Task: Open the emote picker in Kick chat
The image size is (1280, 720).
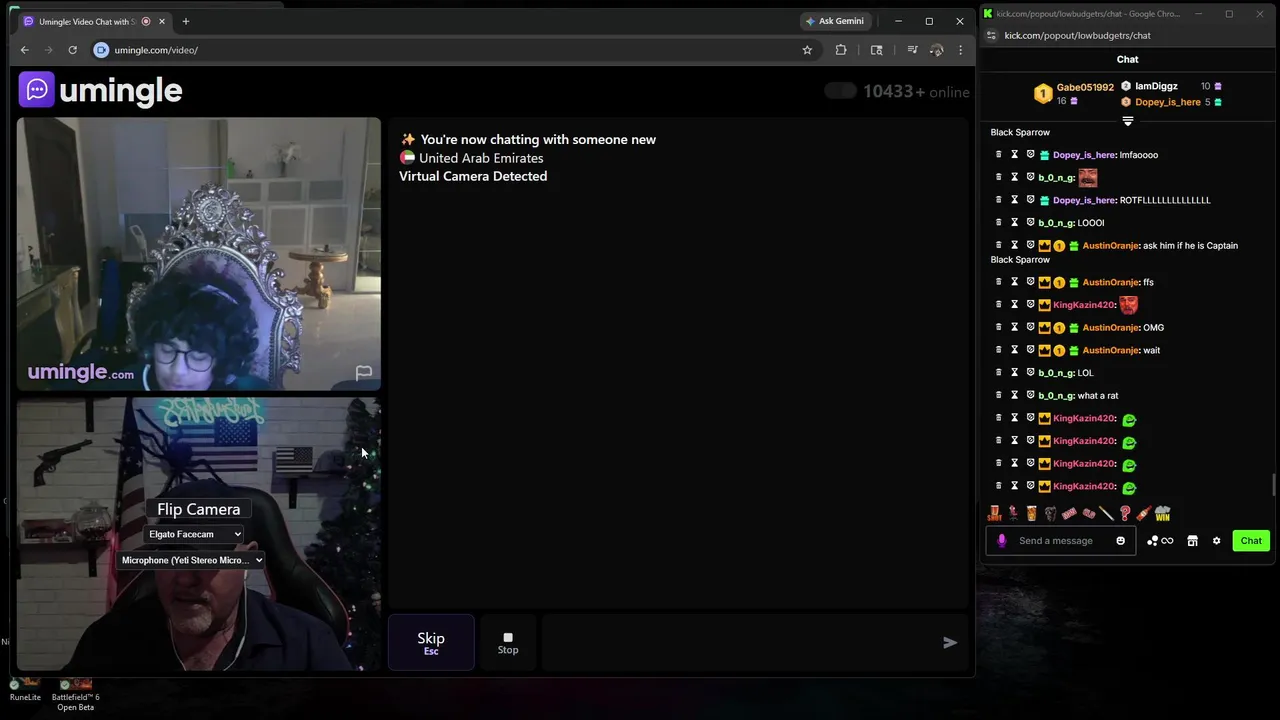Action: pos(1120,541)
